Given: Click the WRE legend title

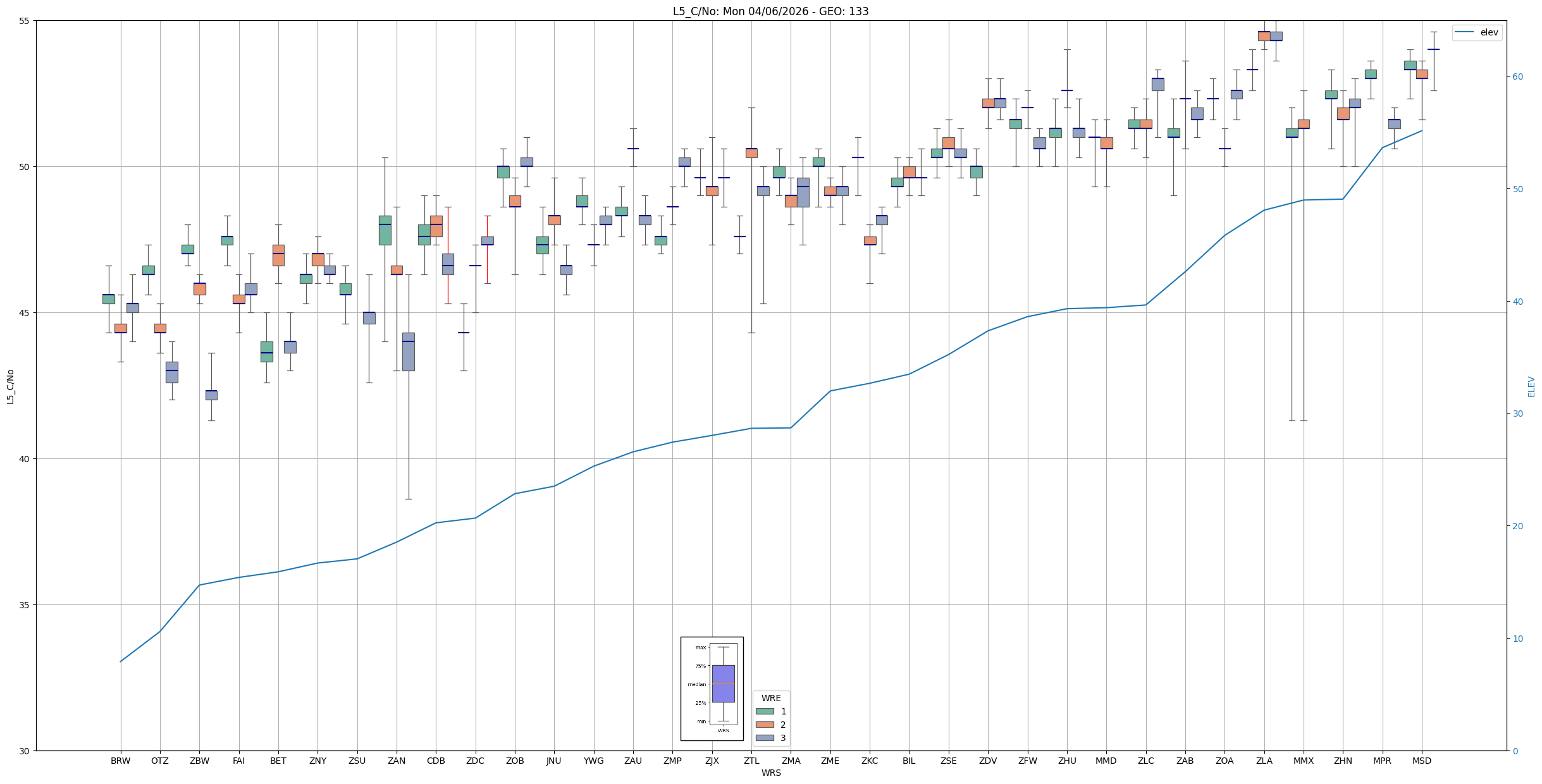Looking at the screenshot, I should click(x=770, y=698).
